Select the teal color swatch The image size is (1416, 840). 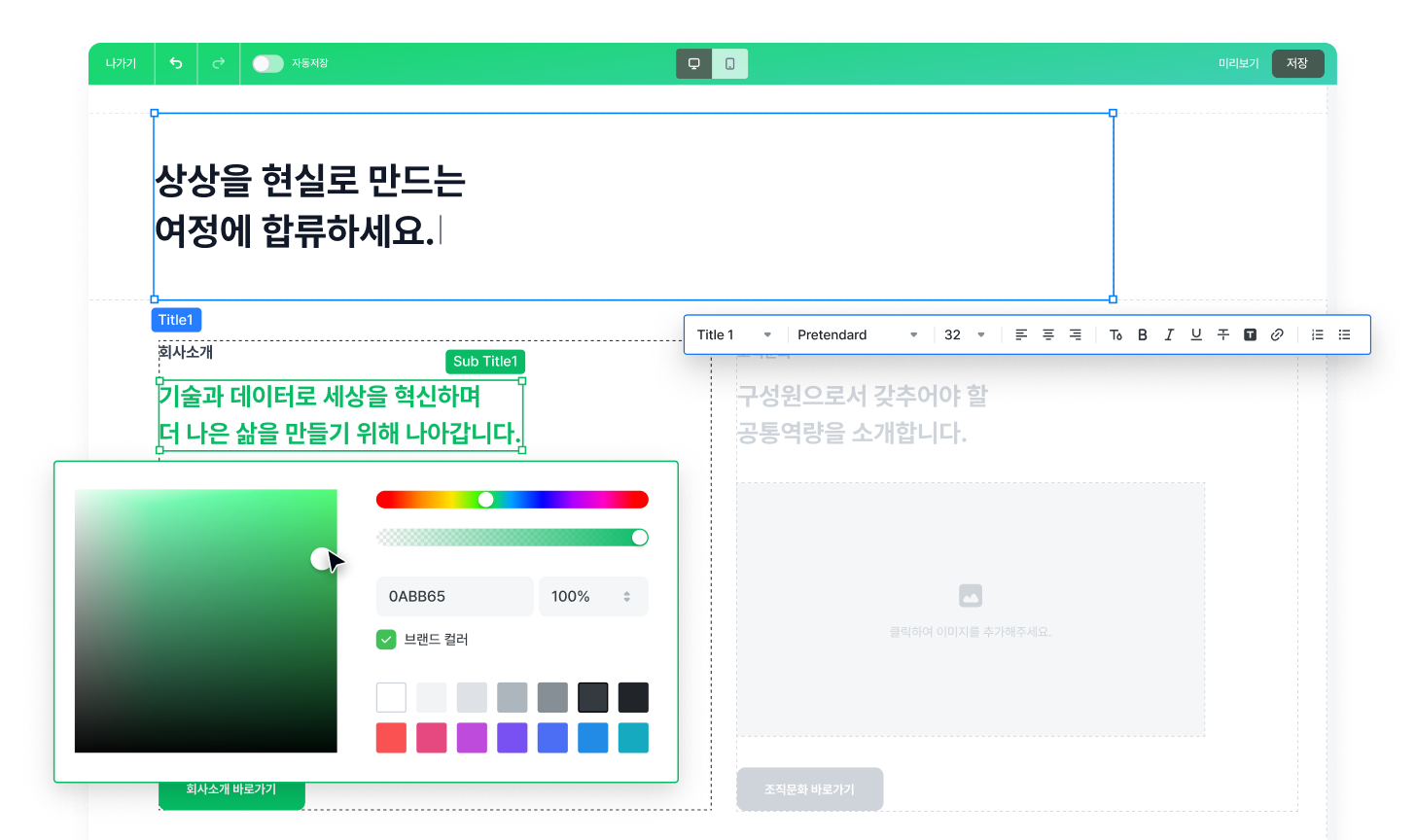tap(633, 738)
